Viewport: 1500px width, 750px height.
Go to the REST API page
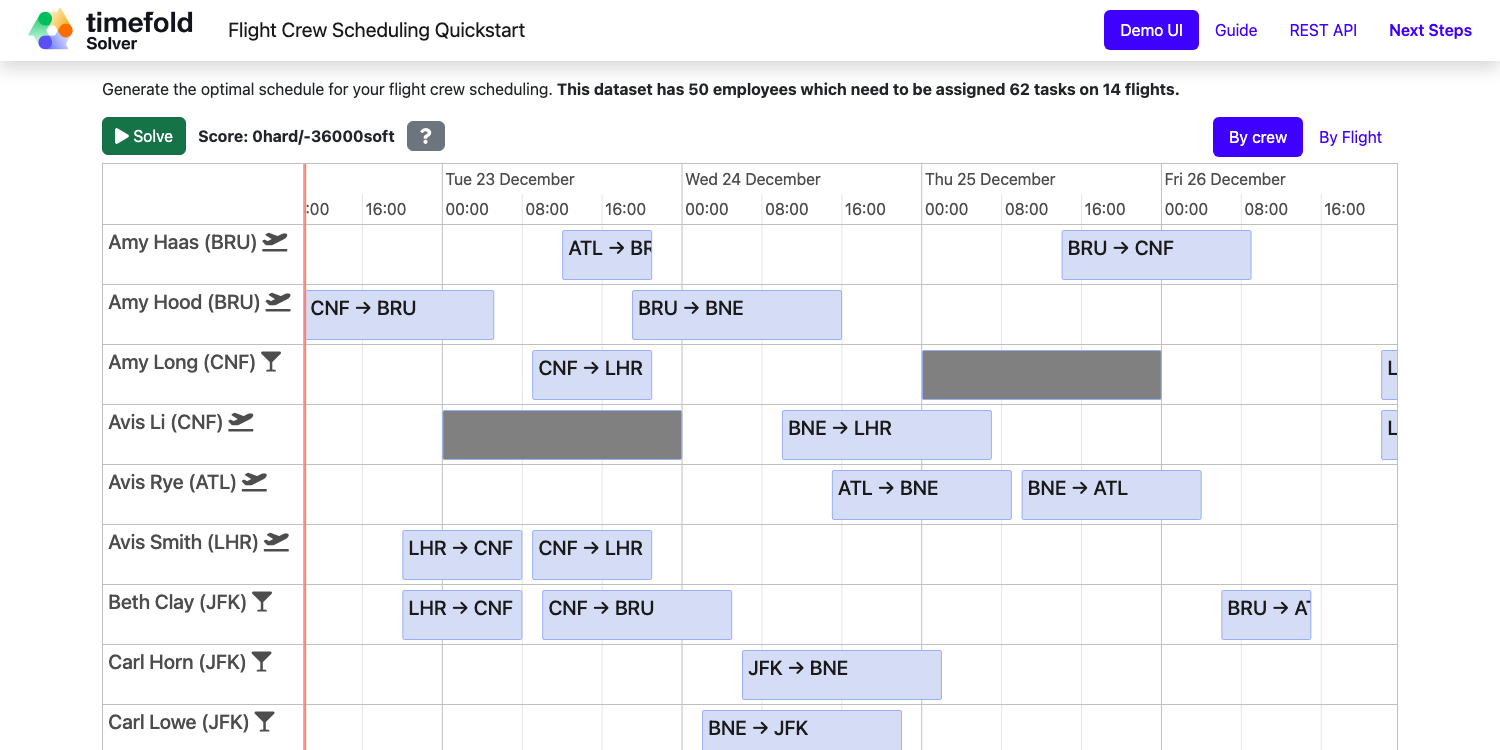[1322, 30]
